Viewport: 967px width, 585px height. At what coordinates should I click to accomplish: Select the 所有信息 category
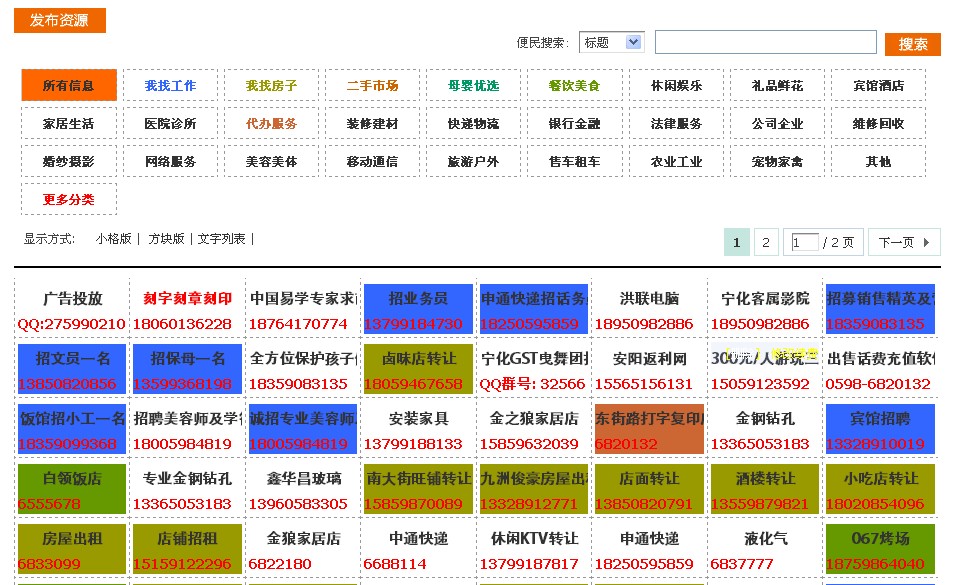pyautogui.click(x=69, y=86)
